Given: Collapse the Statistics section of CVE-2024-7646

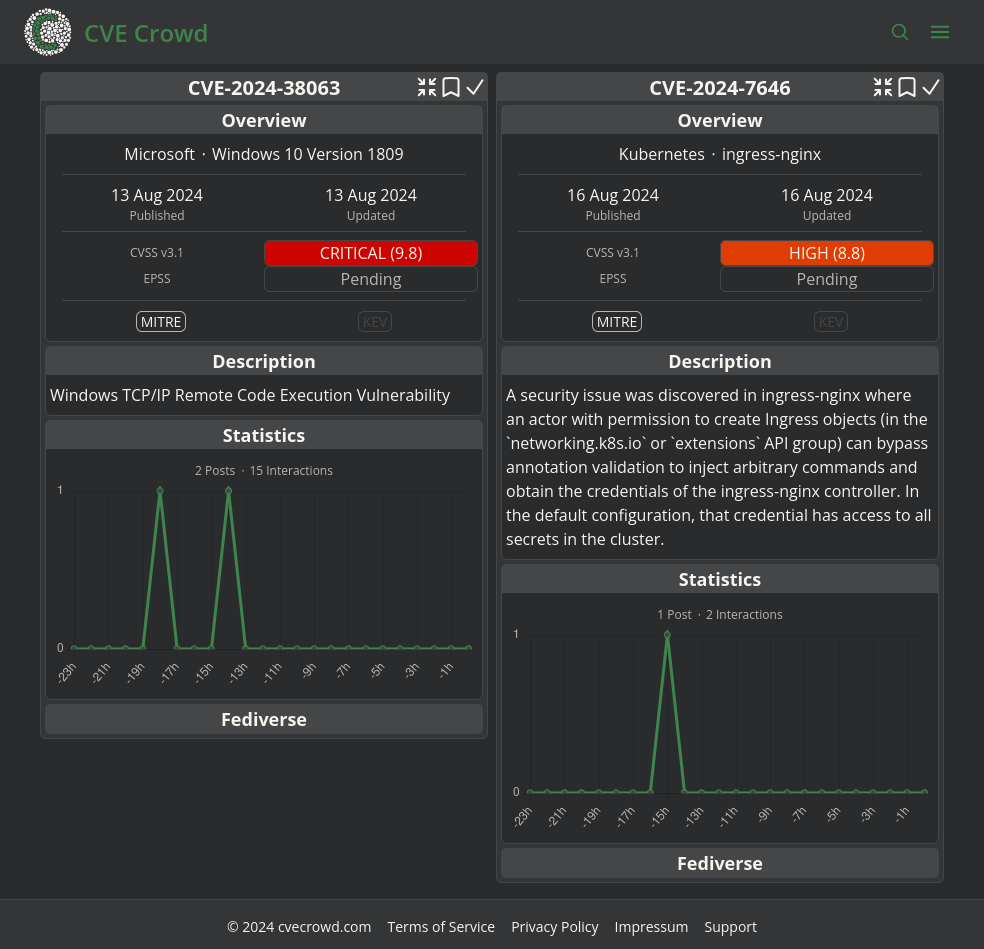Looking at the screenshot, I should [720, 579].
